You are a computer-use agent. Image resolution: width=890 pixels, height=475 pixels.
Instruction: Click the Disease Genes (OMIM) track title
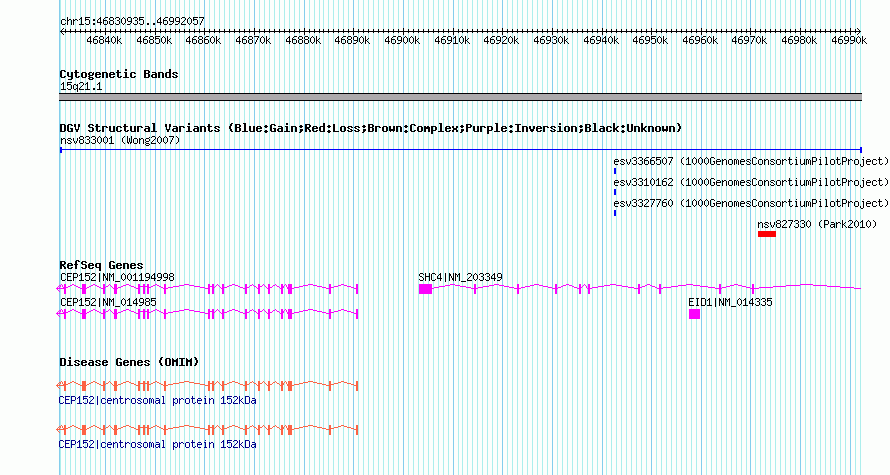tap(129, 362)
